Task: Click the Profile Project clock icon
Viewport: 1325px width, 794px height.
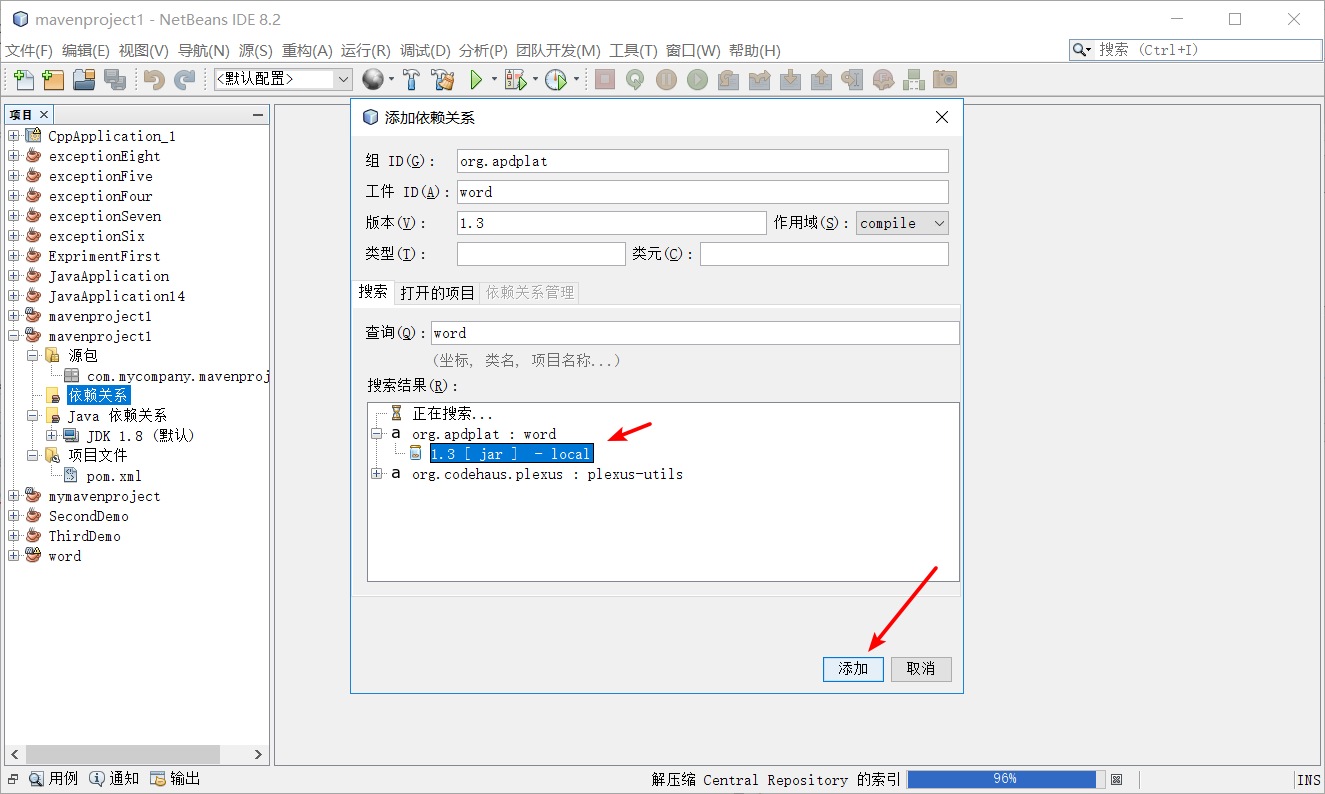Action: tap(556, 79)
